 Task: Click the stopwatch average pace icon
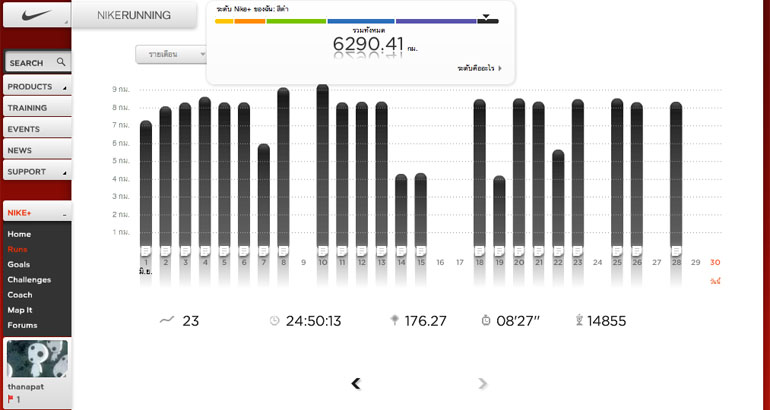(486, 321)
